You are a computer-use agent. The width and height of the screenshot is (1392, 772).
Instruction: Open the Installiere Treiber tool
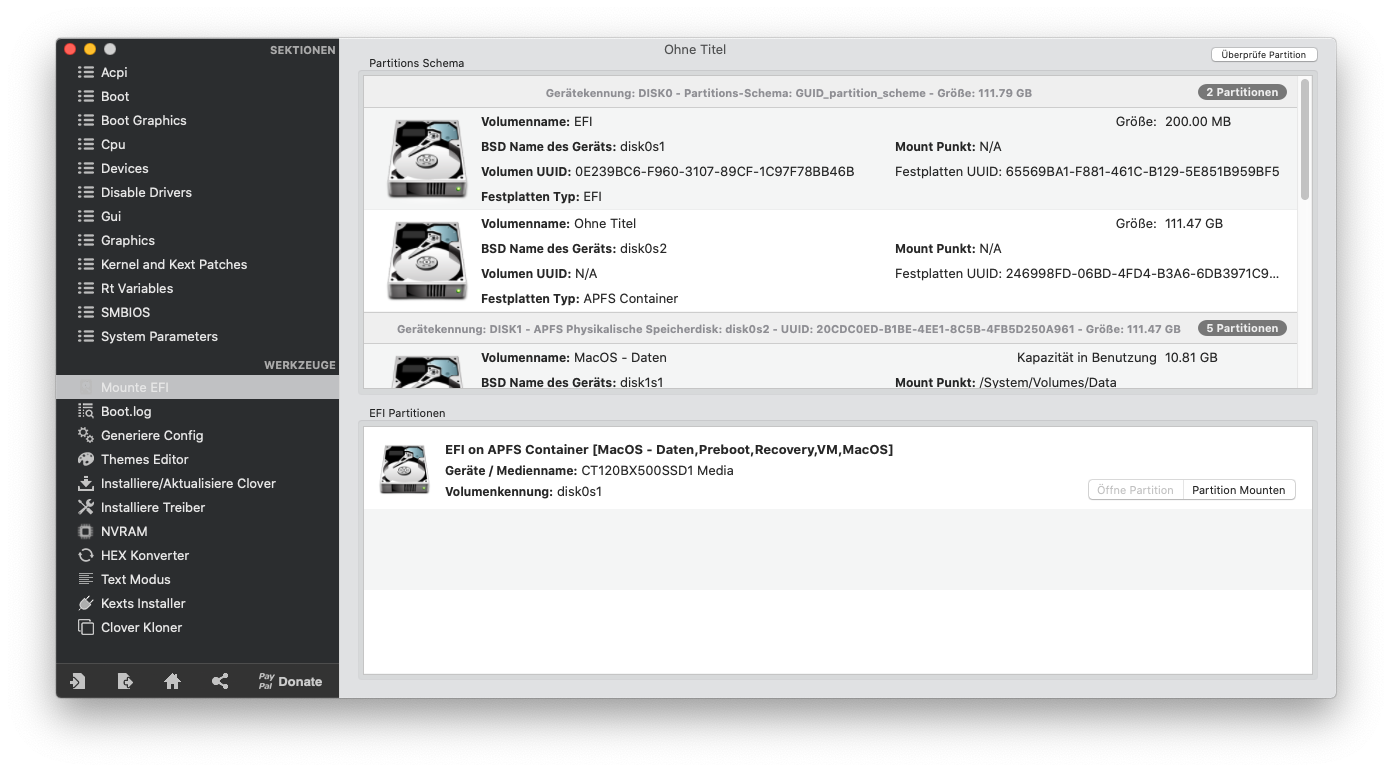click(152, 507)
